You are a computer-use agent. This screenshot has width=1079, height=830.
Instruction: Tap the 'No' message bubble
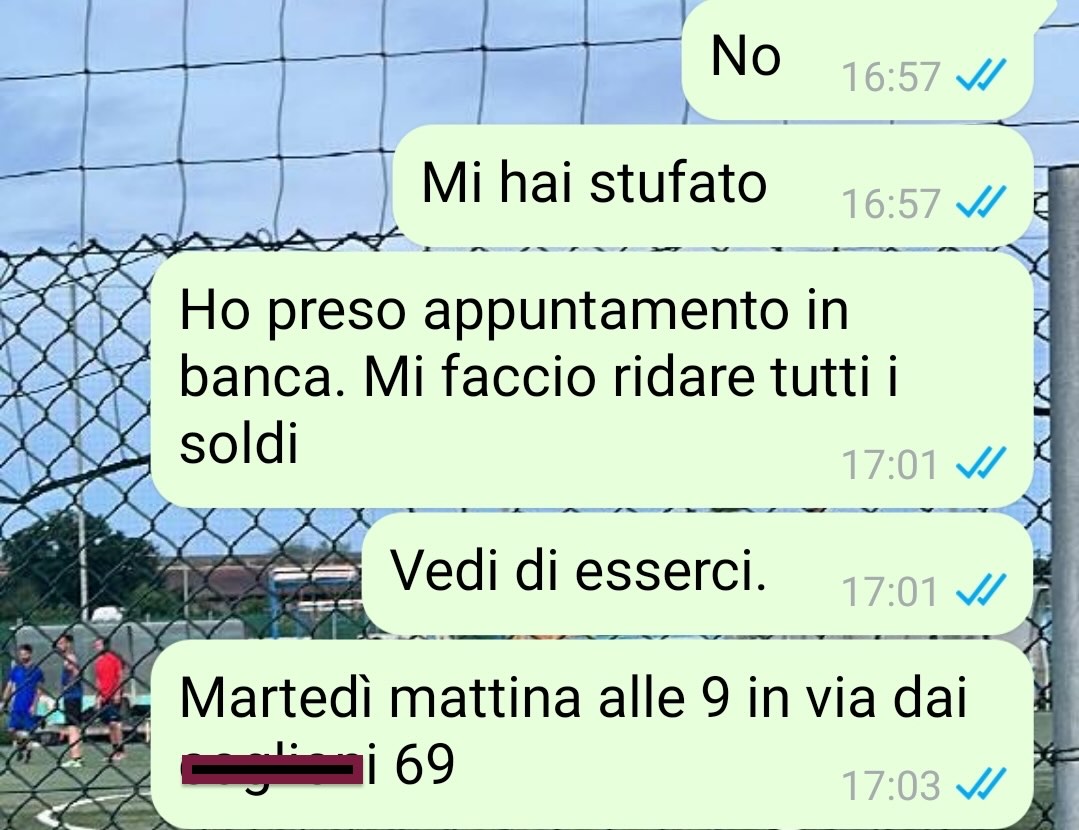click(857, 58)
